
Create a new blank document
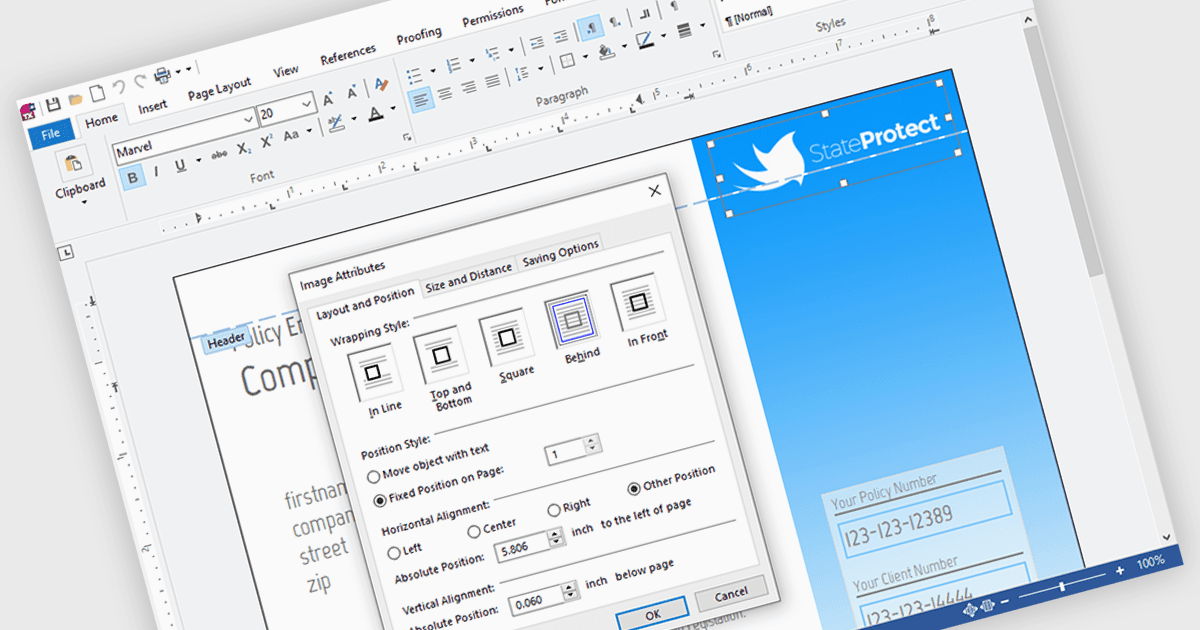[97, 93]
